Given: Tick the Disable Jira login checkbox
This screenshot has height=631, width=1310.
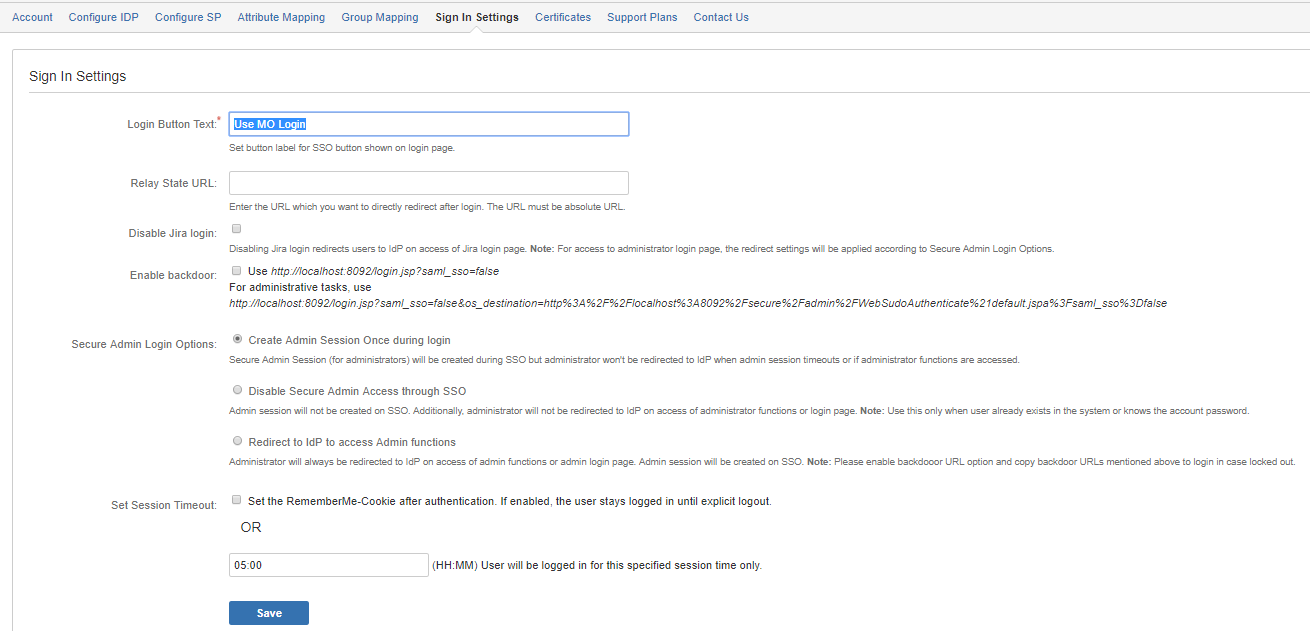Looking at the screenshot, I should 236,229.
